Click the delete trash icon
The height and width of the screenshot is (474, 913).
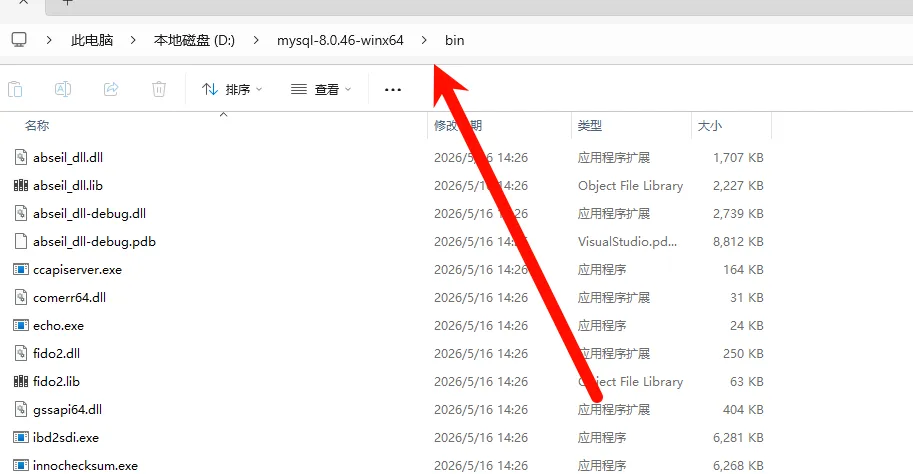click(x=159, y=89)
